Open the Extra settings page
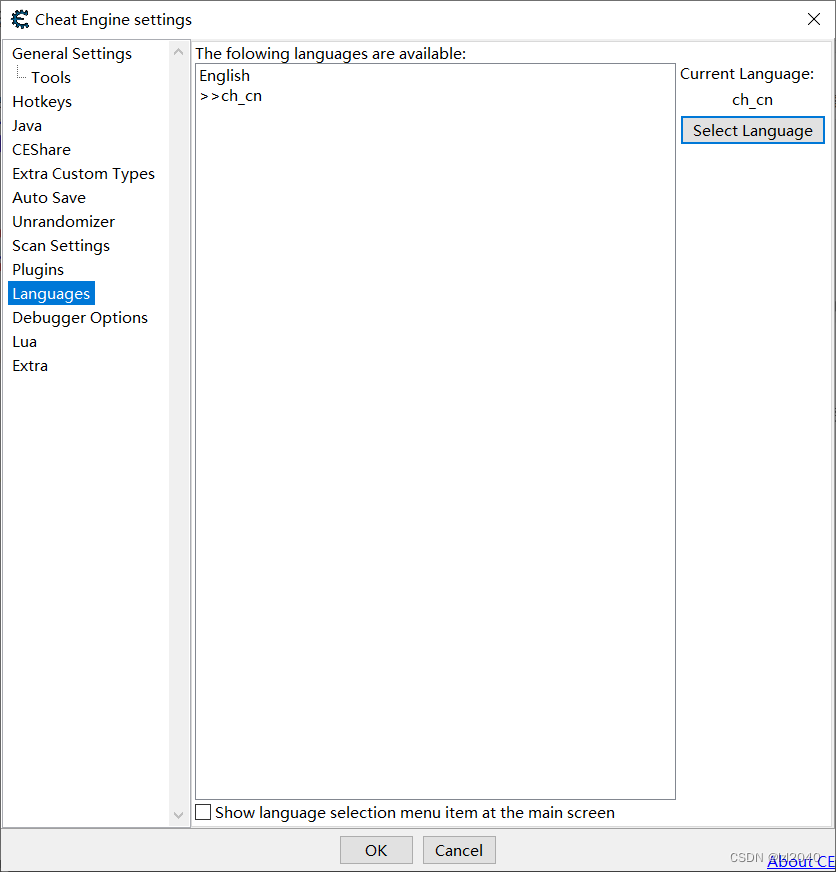Screen dimensions: 836x872 (30, 365)
